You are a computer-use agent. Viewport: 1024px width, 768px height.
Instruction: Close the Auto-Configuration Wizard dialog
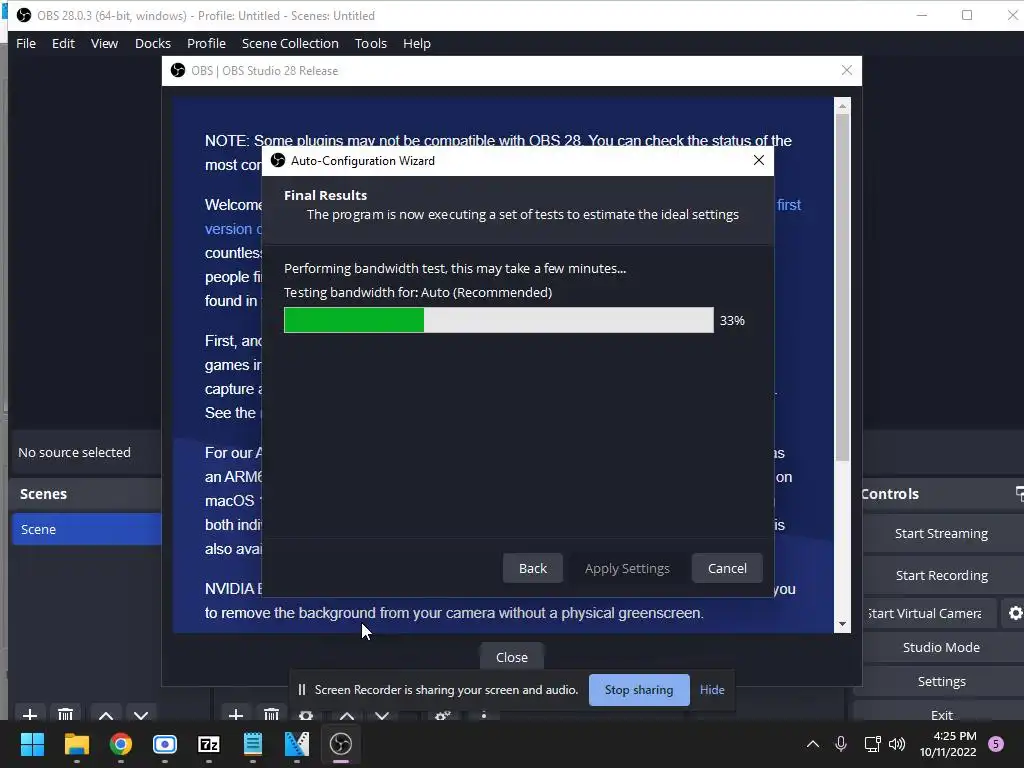point(759,161)
